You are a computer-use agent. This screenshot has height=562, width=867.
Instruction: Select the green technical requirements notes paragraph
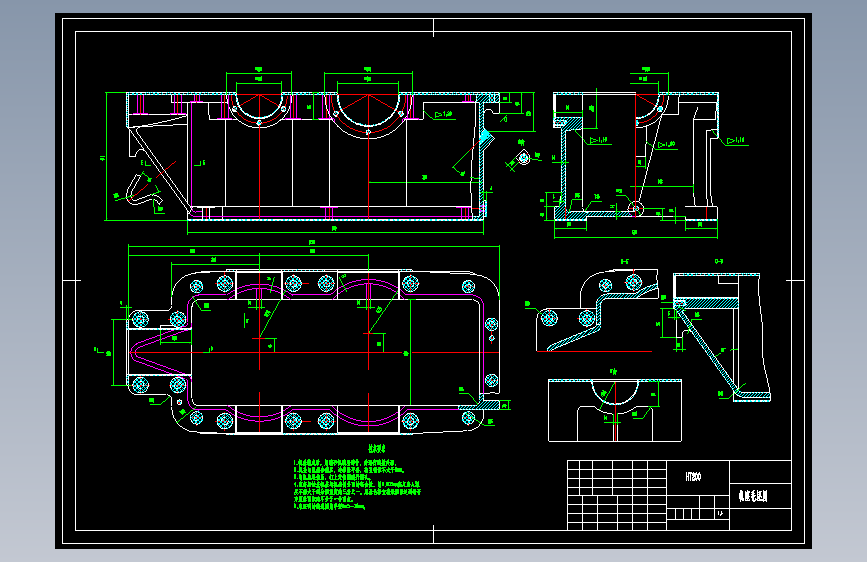357,484
